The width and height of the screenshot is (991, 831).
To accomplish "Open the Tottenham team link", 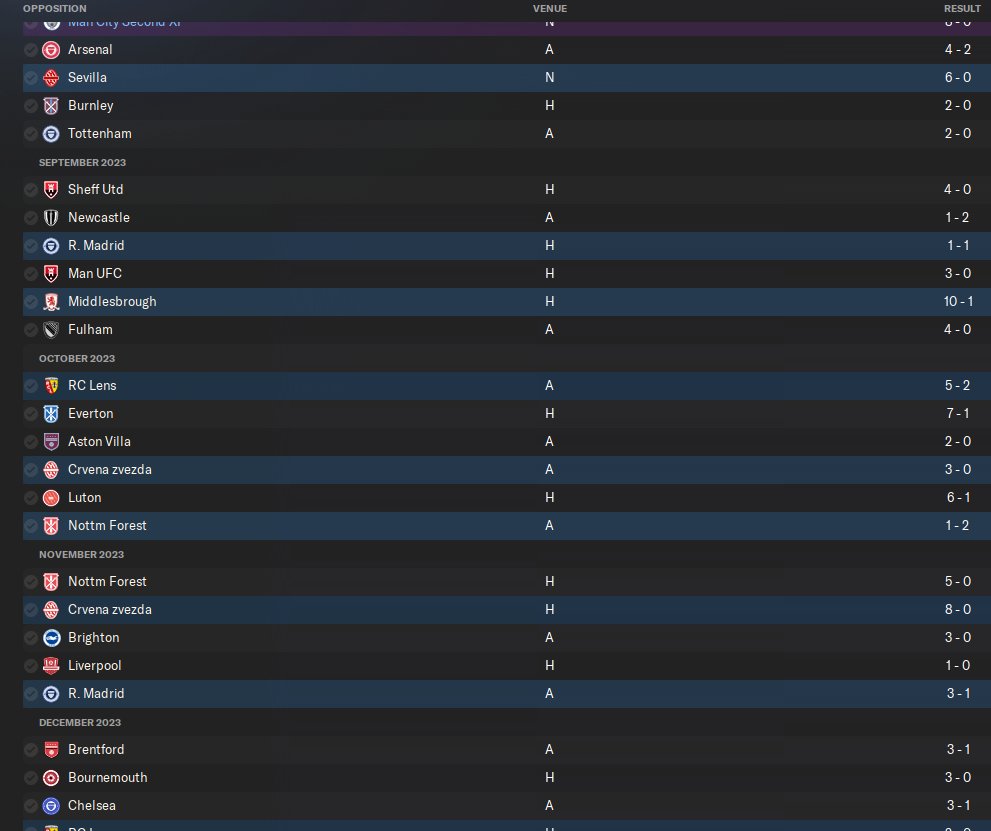I will [99, 133].
